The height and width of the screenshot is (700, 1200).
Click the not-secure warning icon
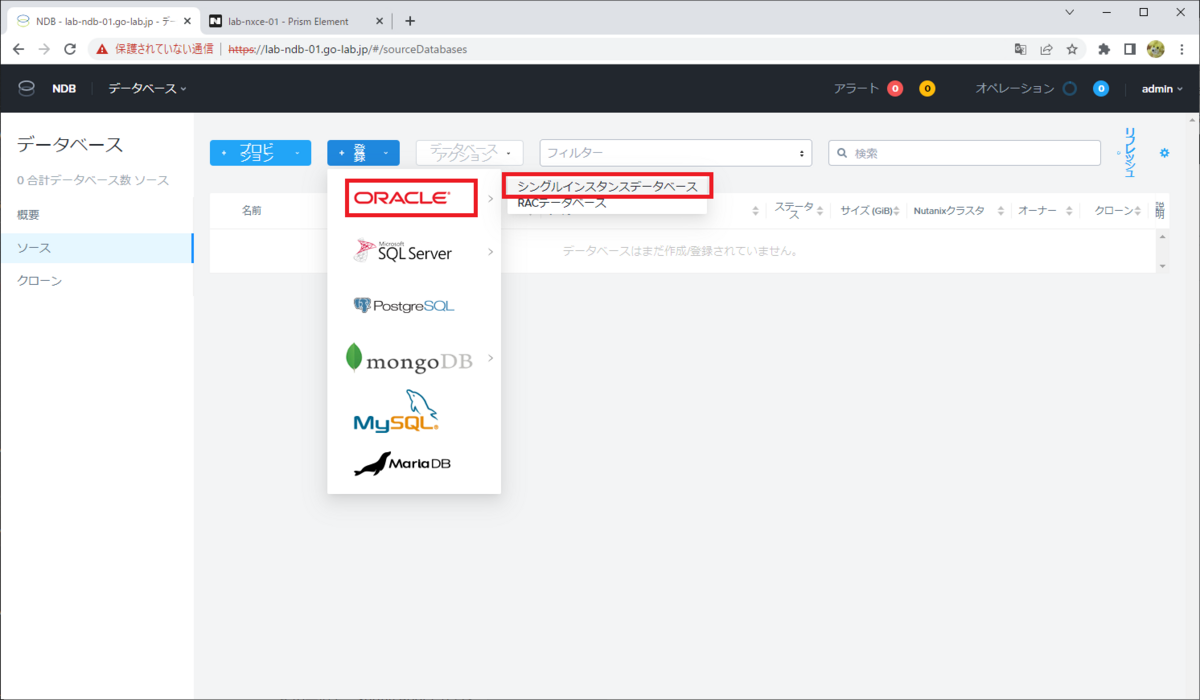tap(102, 49)
